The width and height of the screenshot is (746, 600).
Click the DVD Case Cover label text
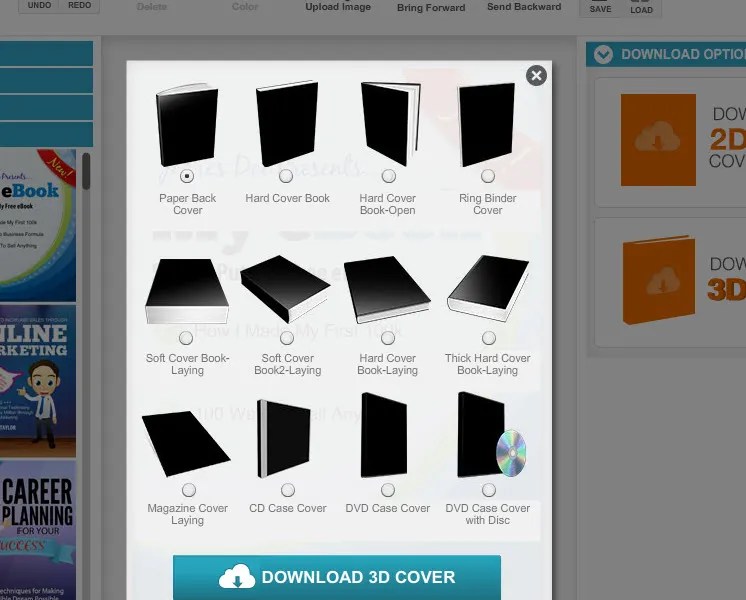click(x=388, y=508)
